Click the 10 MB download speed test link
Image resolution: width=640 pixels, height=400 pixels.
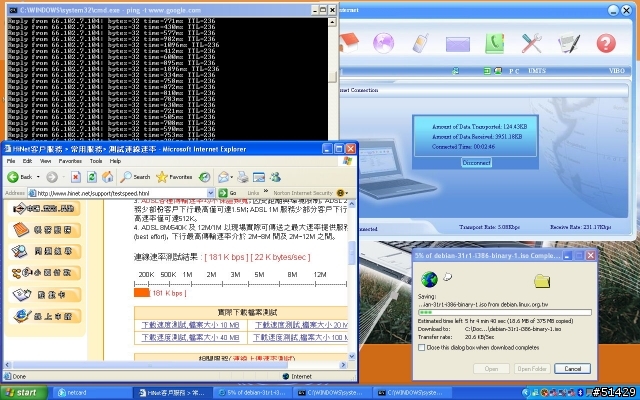pos(190,325)
